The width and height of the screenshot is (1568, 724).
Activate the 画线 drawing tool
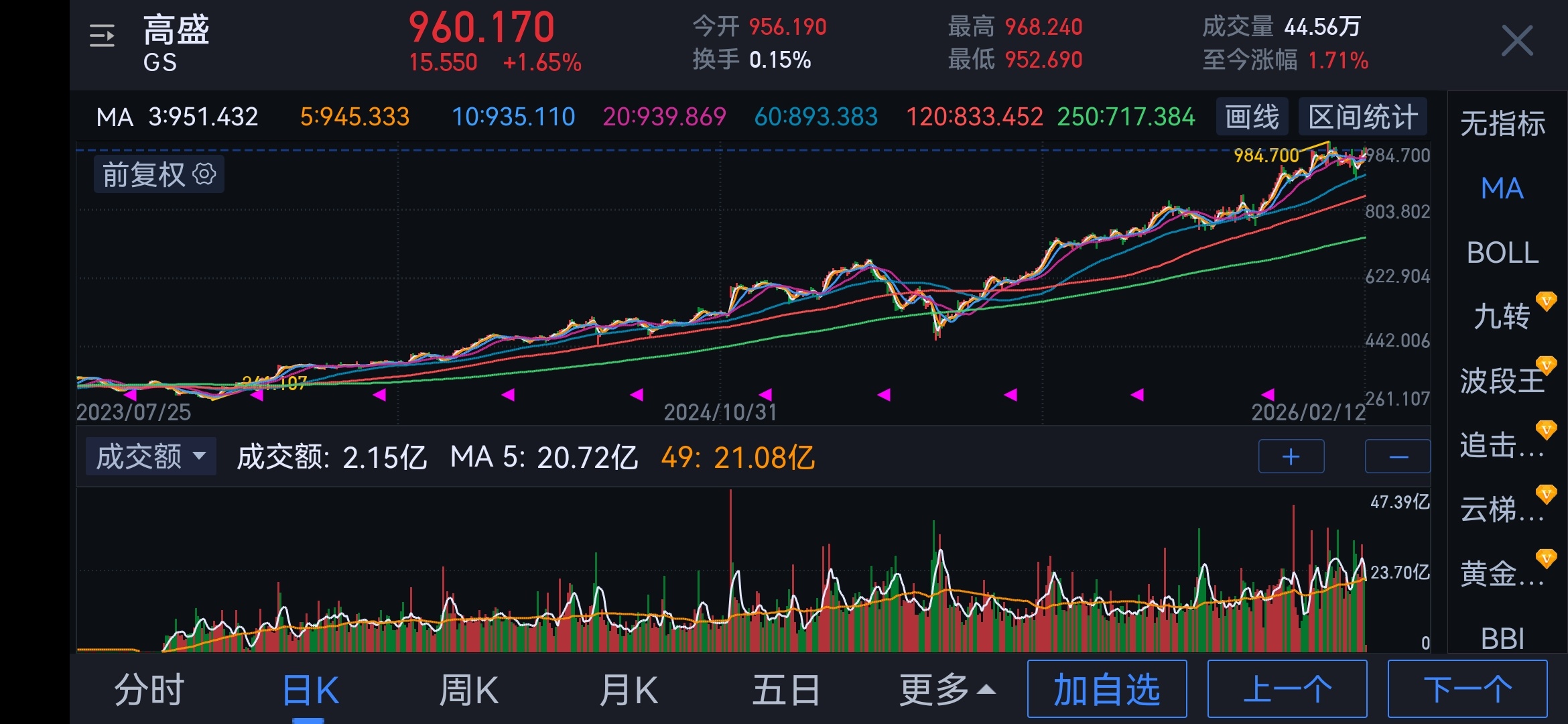click(x=1252, y=116)
